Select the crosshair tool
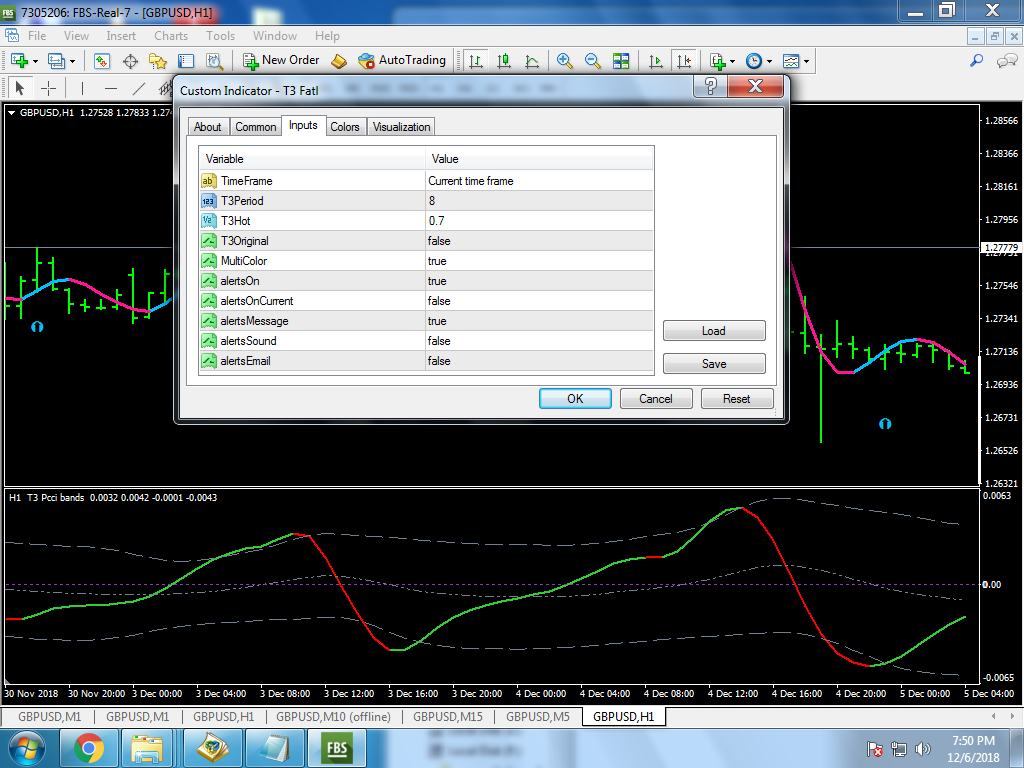 click(x=48, y=88)
